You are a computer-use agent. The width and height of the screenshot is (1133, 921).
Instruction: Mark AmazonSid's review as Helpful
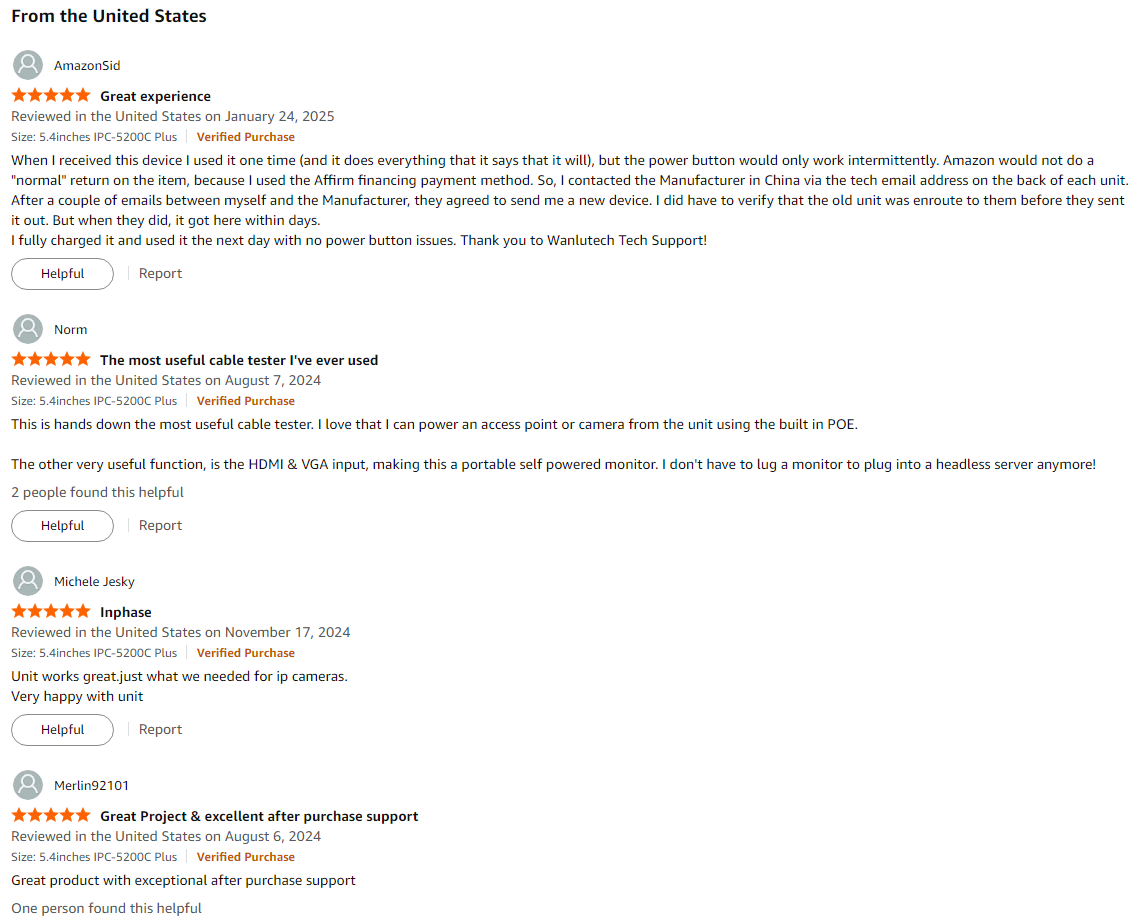[x=62, y=274]
